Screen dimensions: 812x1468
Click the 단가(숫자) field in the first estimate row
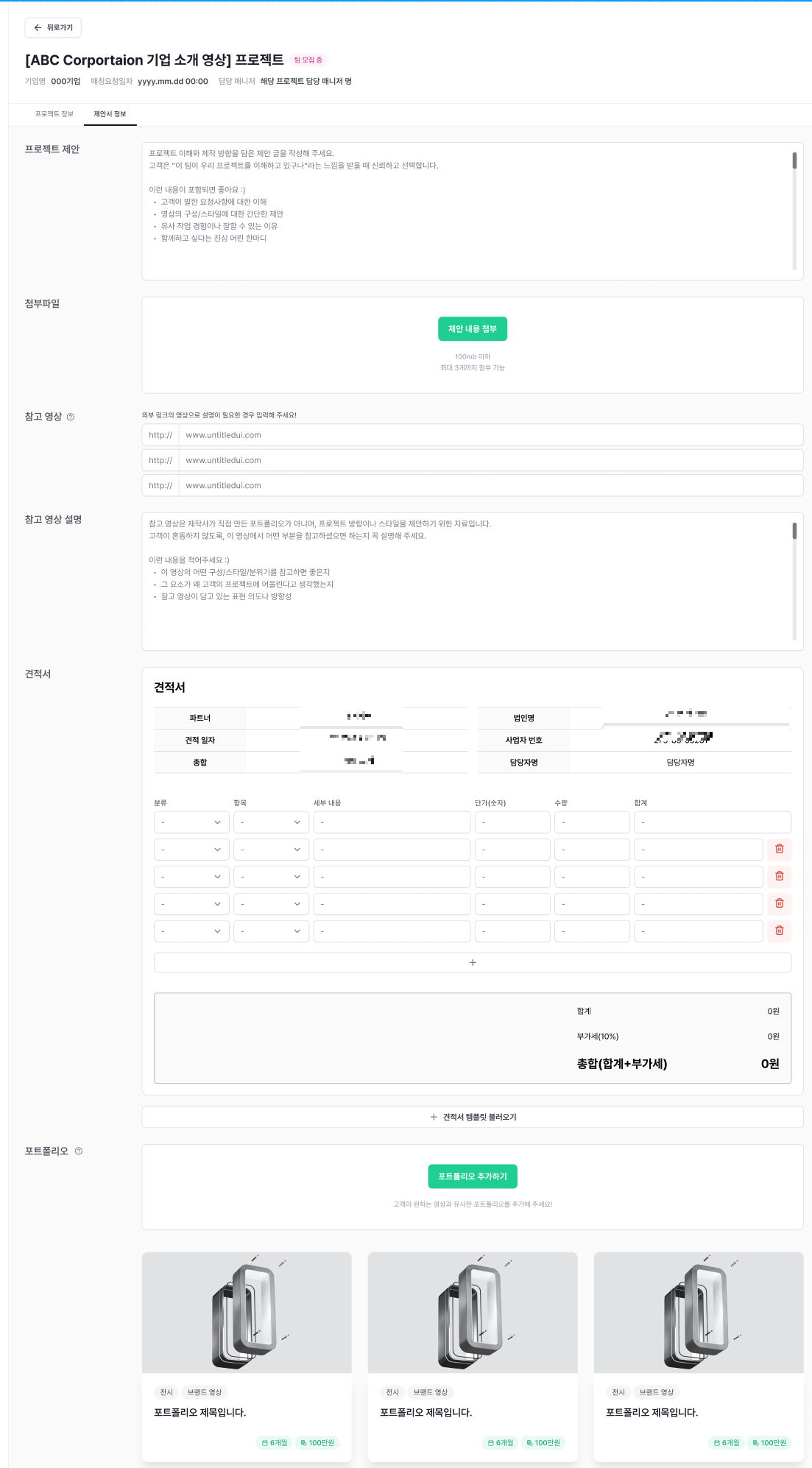[x=512, y=822]
